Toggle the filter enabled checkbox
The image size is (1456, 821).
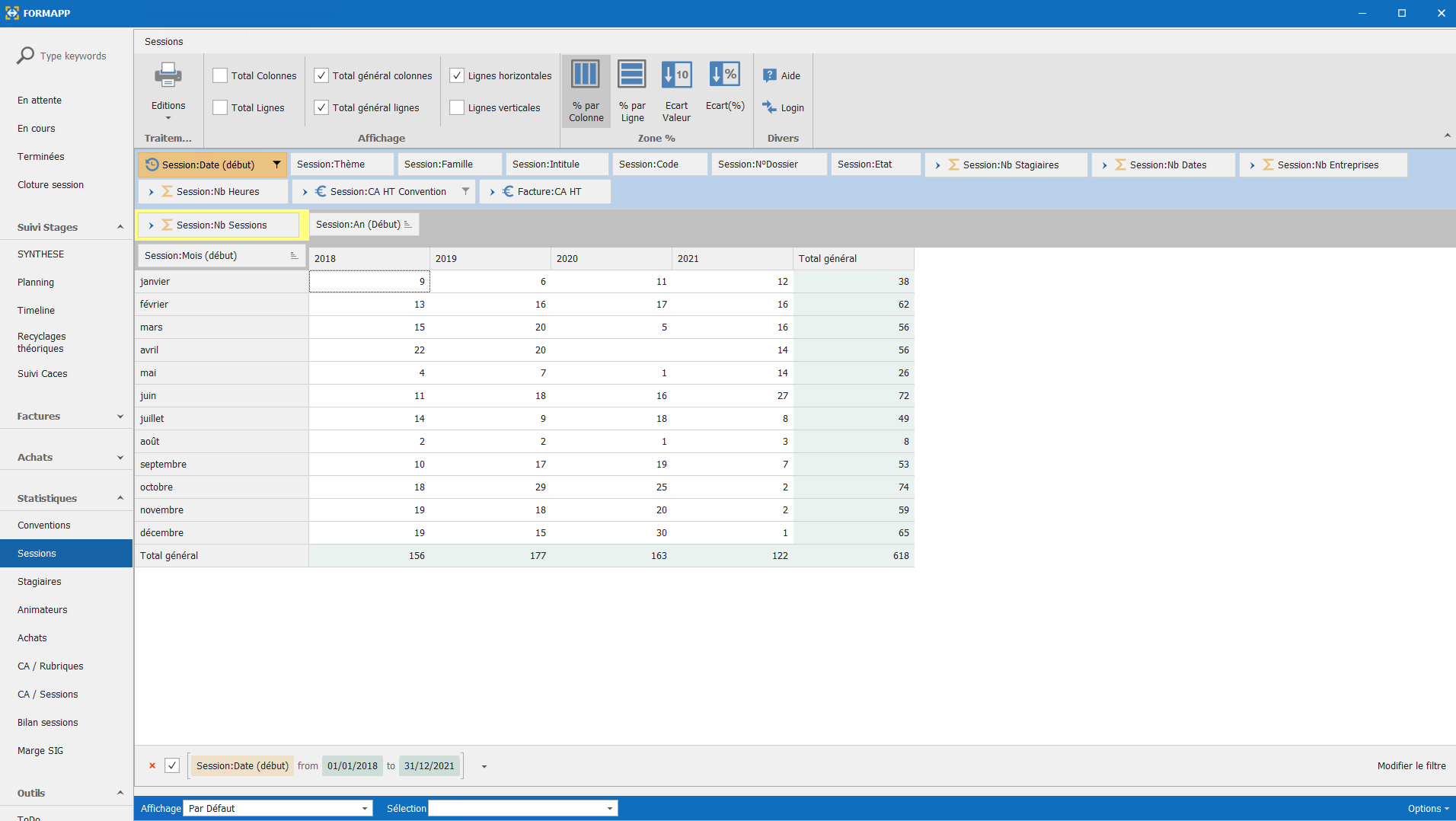point(172,765)
